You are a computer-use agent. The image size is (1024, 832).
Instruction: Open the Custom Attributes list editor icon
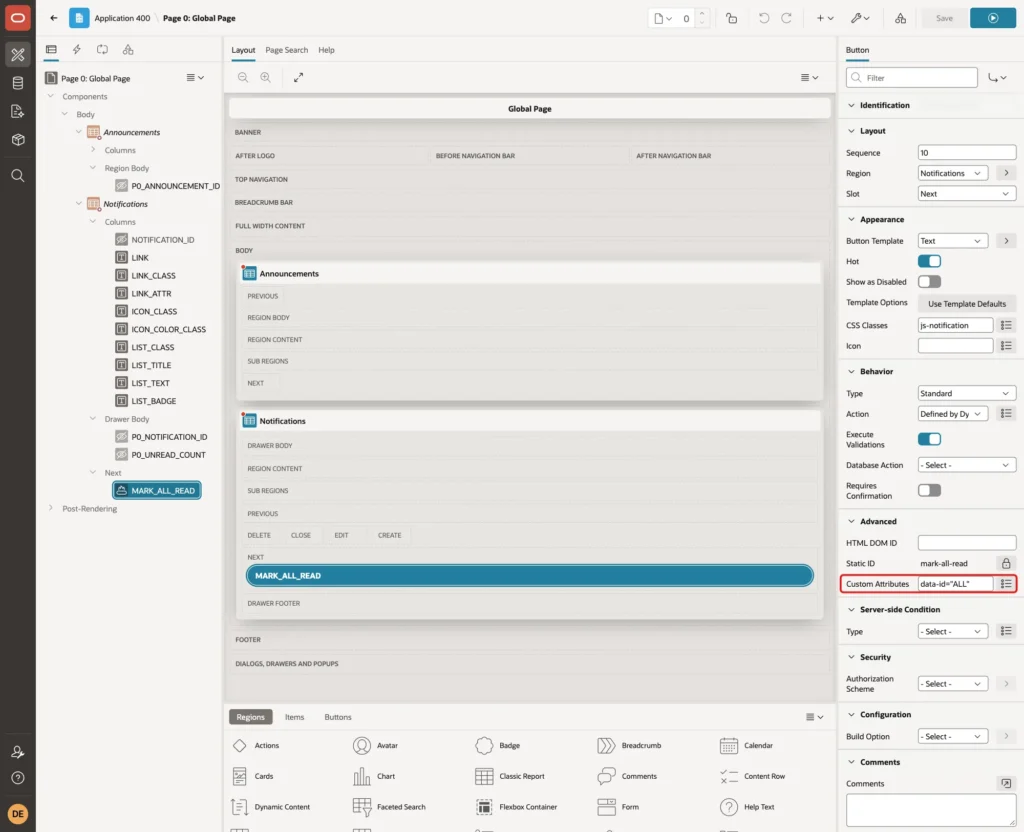click(1006, 584)
